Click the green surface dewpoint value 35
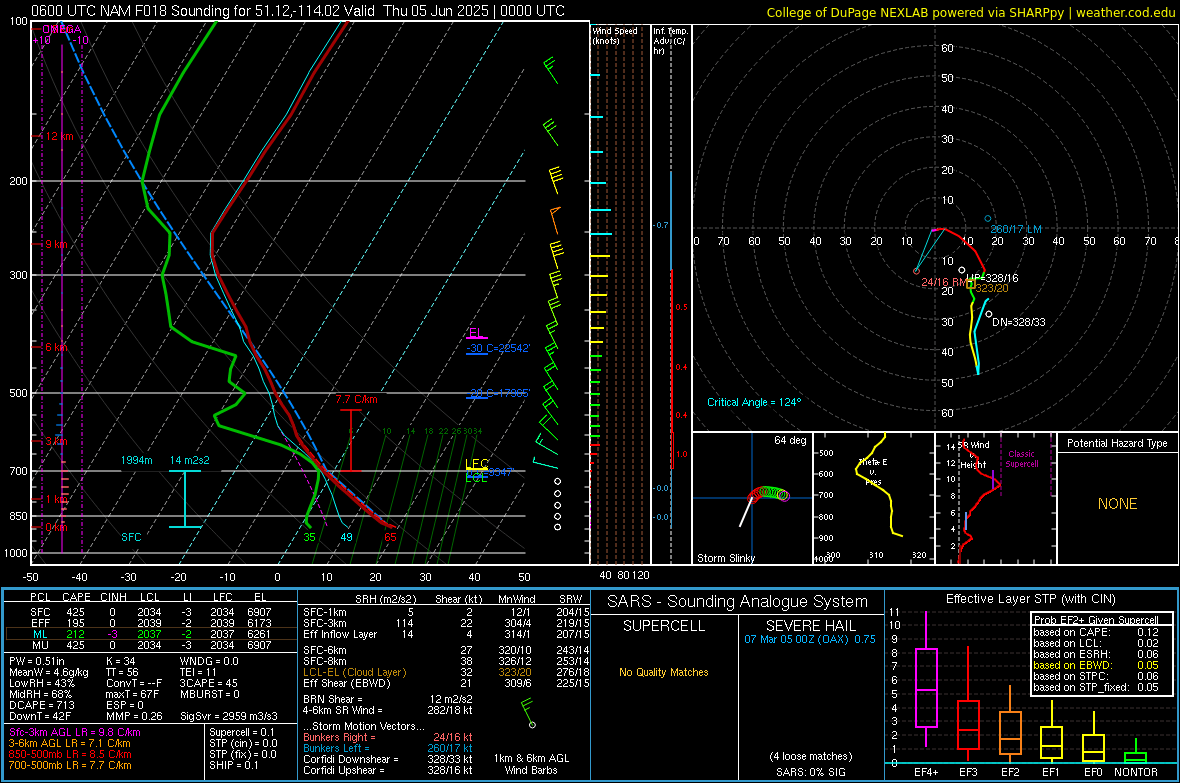Image resolution: width=1180 pixels, height=783 pixels. coord(309,537)
